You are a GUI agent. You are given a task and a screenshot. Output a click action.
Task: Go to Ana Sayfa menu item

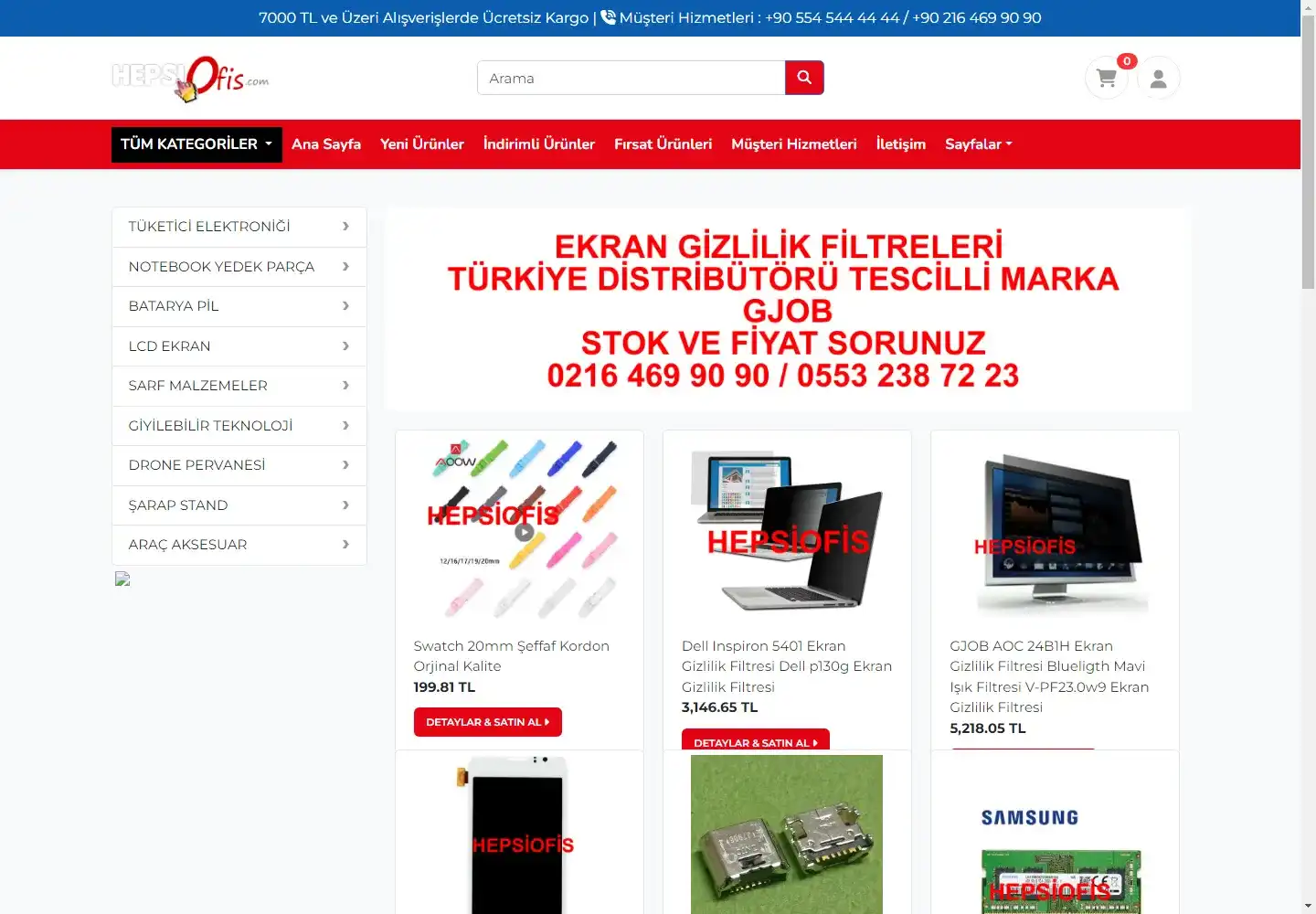pos(326,144)
